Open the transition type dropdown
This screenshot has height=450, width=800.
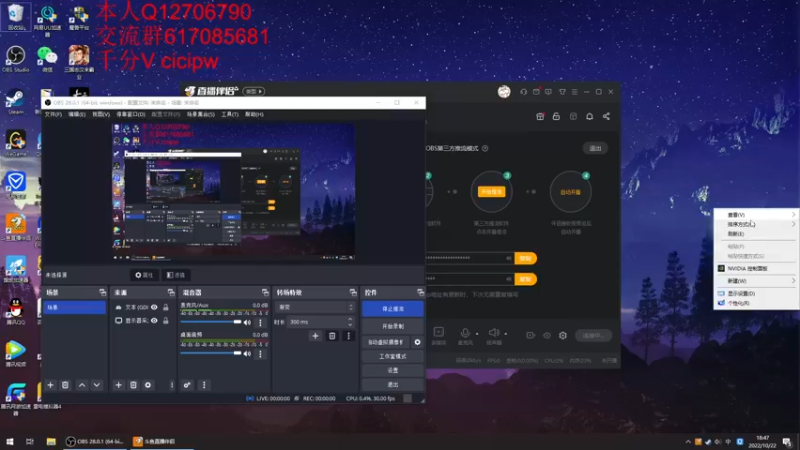click(315, 307)
